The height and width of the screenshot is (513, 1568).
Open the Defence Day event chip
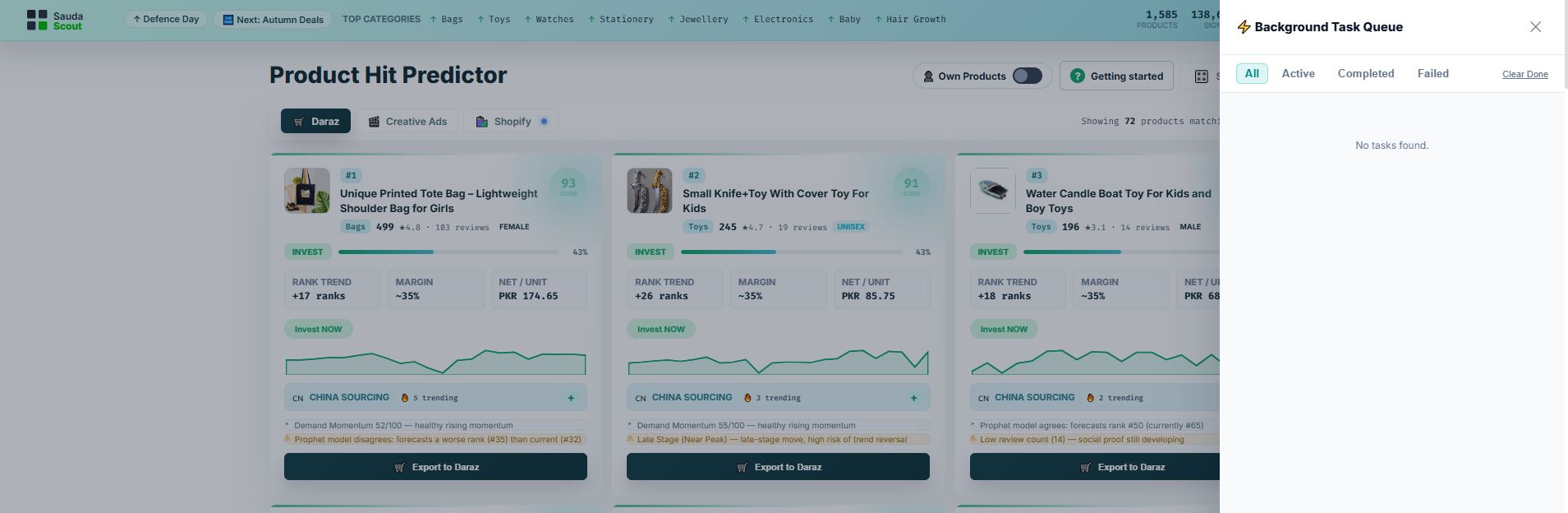coord(166,19)
